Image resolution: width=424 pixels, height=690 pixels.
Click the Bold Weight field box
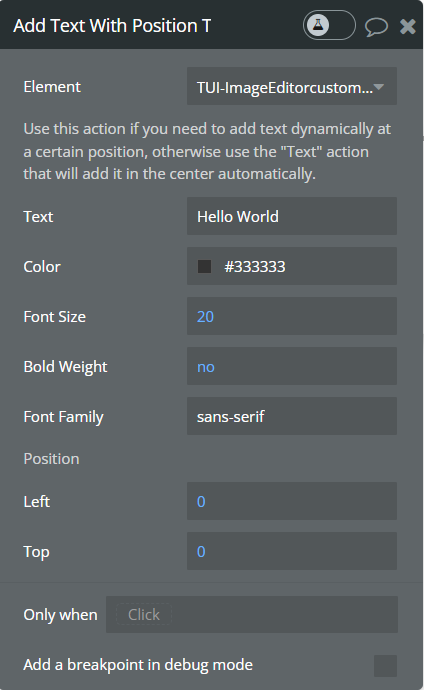[x=292, y=366]
